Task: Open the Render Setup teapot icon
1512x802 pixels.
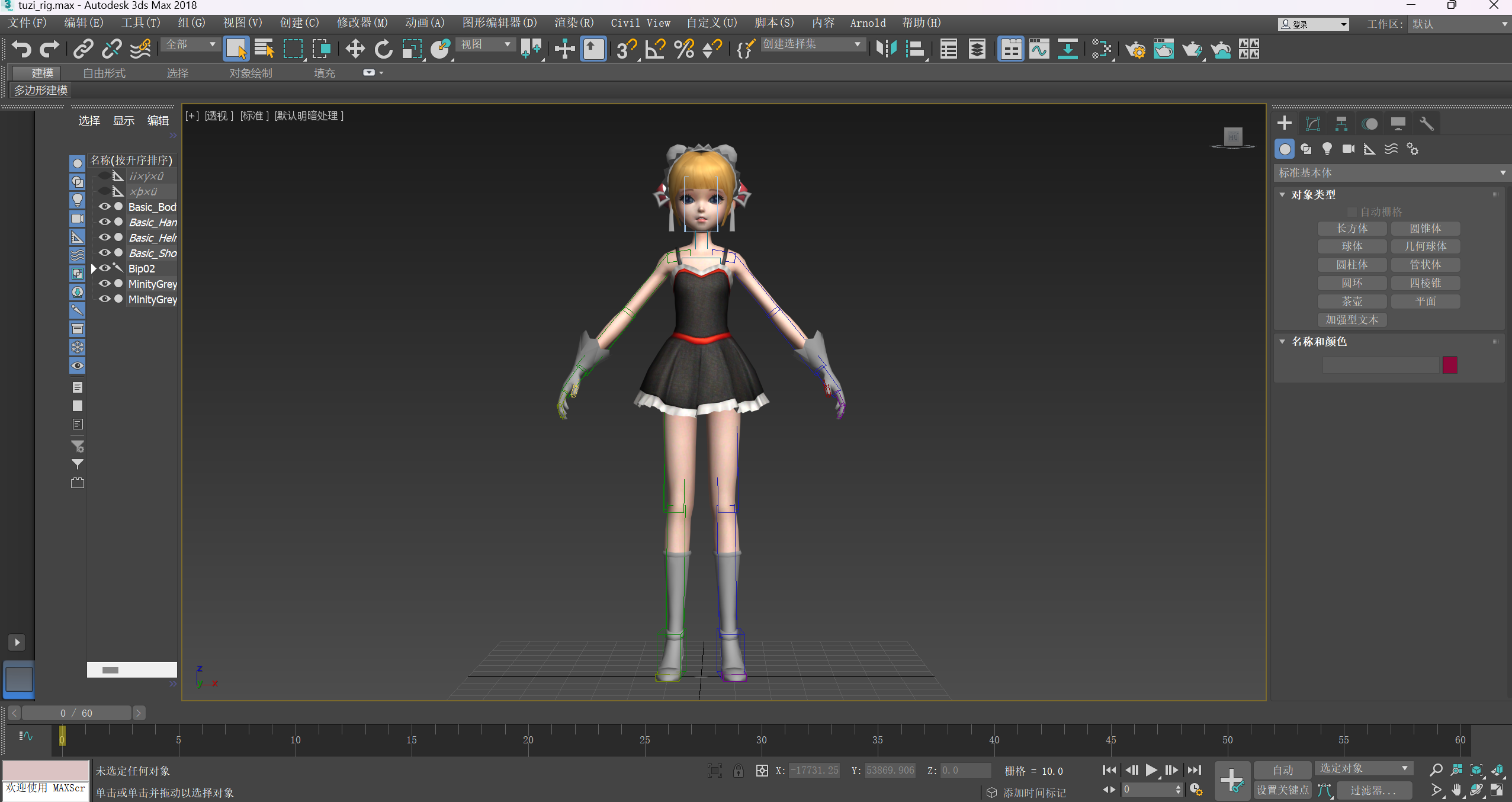Action: pyautogui.click(x=1135, y=49)
